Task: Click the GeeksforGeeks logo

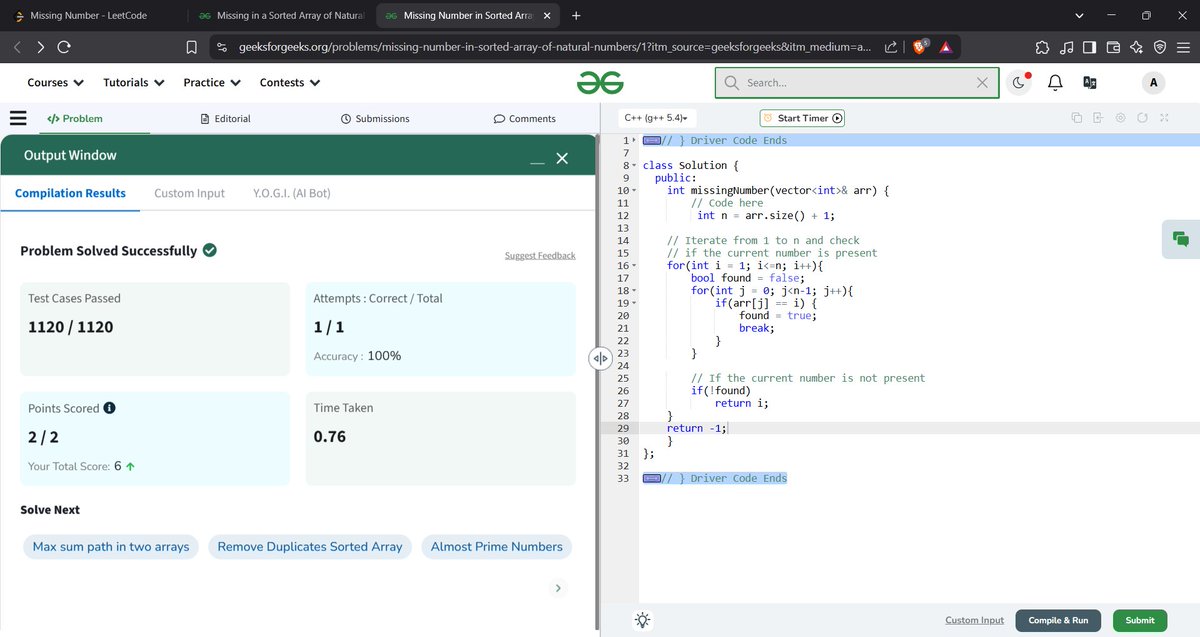Action: pos(600,83)
